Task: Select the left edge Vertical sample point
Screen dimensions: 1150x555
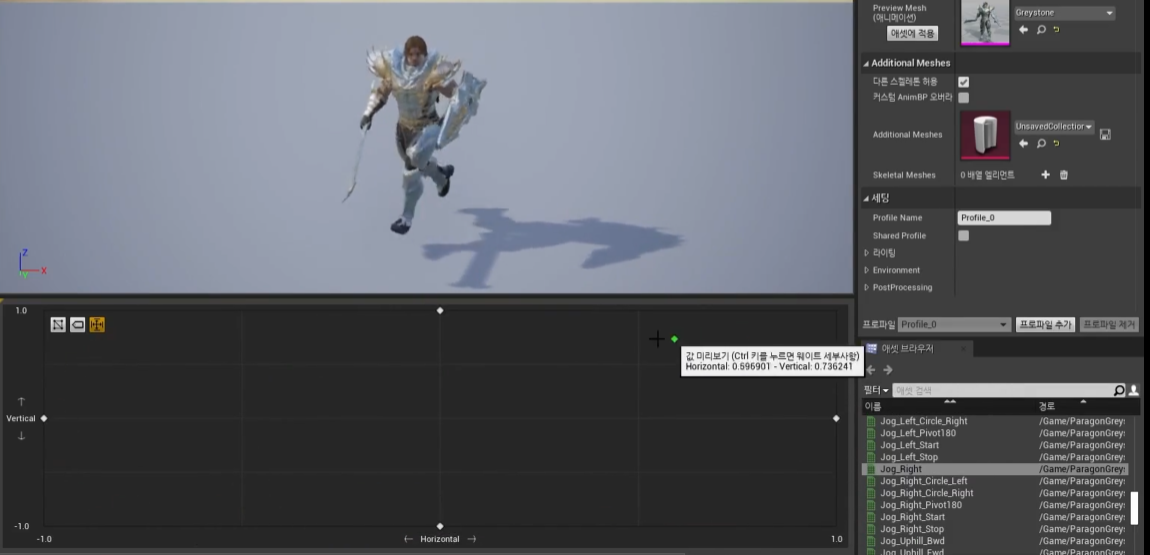Action: tap(44, 418)
